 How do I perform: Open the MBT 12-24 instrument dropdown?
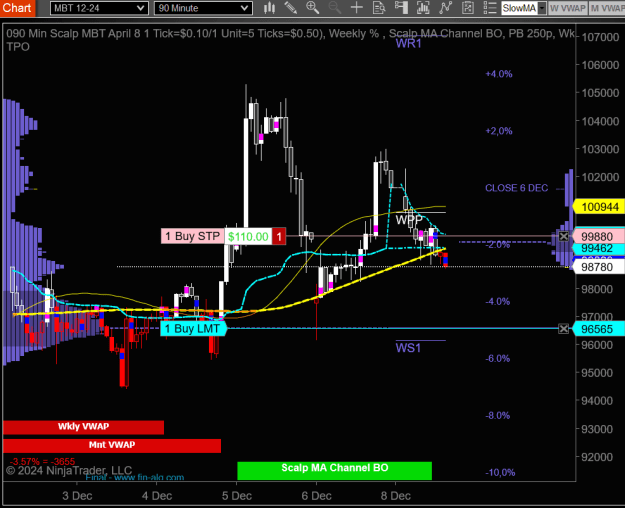click(x=99, y=8)
